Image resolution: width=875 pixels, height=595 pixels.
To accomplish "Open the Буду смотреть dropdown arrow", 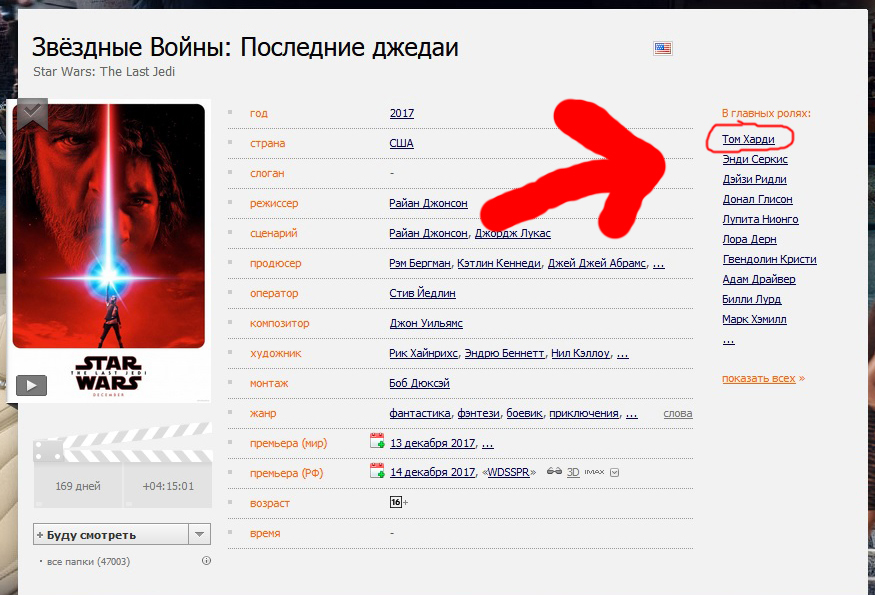I will click(x=200, y=534).
